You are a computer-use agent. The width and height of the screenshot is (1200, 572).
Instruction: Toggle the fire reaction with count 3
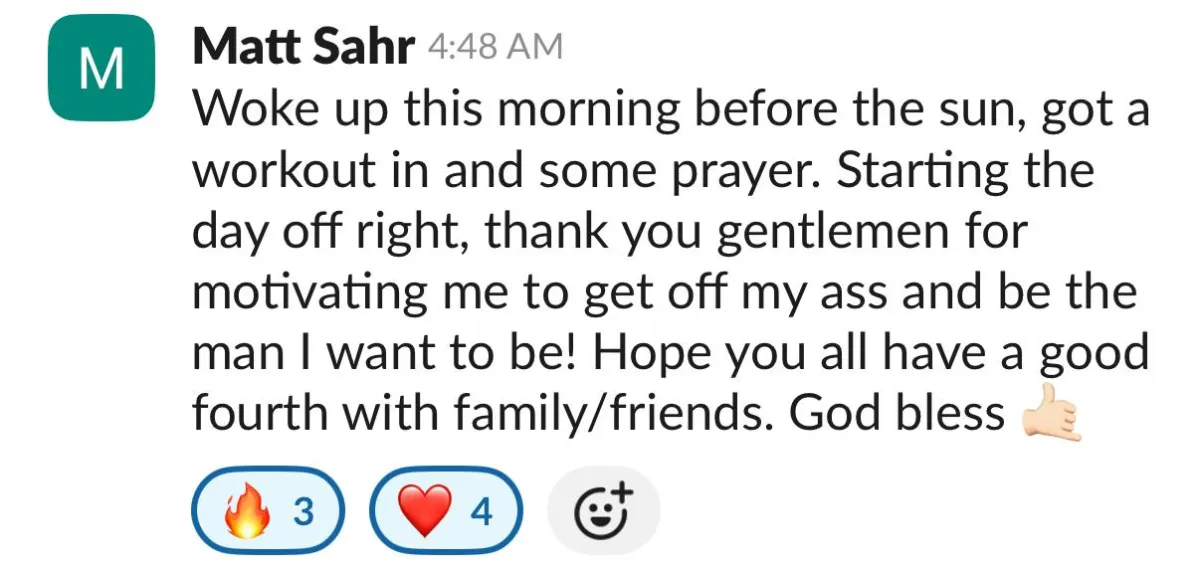point(267,511)
